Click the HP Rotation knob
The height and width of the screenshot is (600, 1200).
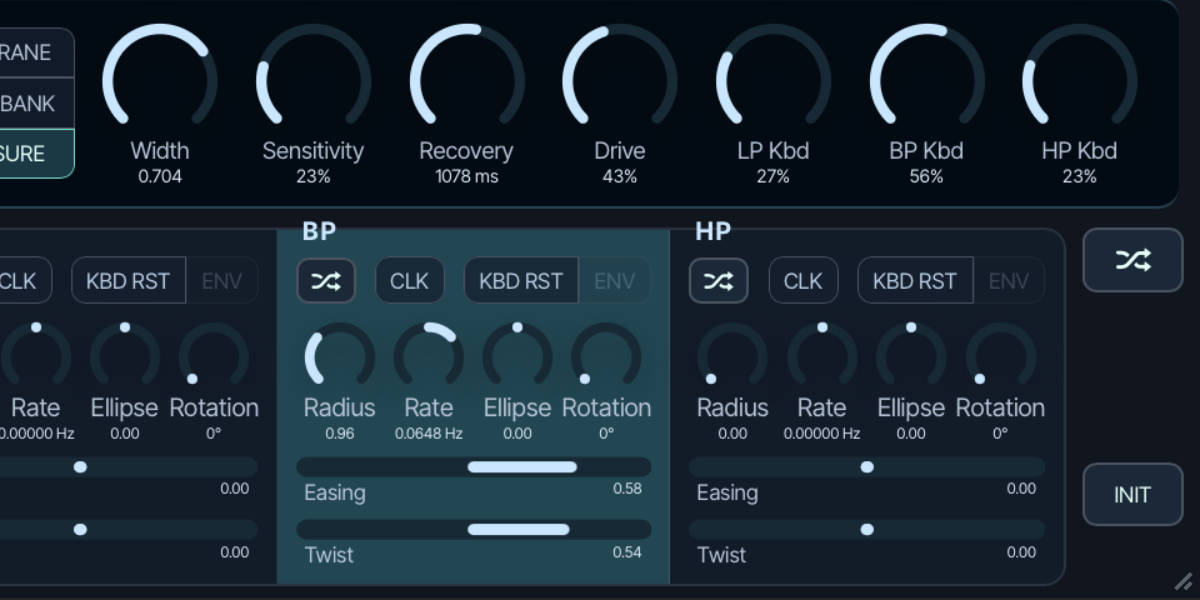tap(1000, 356)
